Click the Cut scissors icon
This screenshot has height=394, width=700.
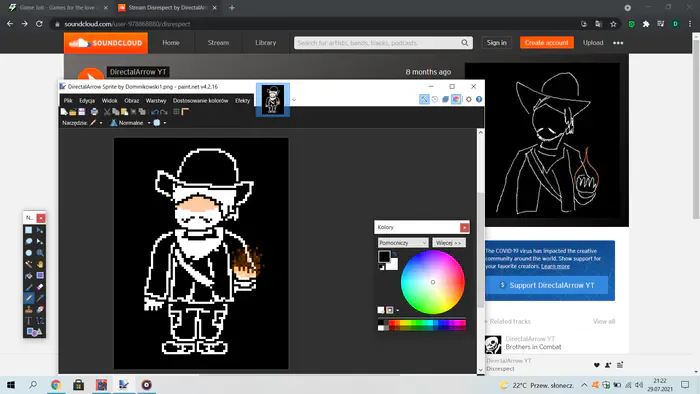pos(107,112)
